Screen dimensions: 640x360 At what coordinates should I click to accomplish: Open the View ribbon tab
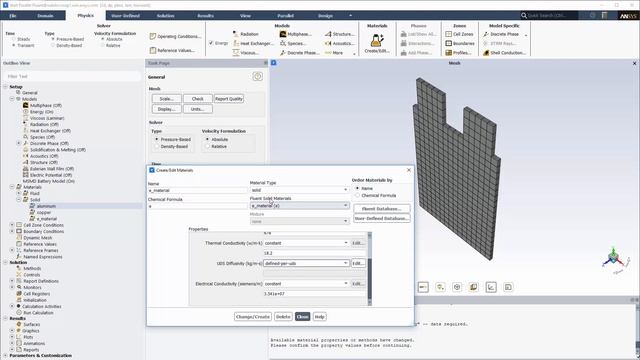point(245,16)
